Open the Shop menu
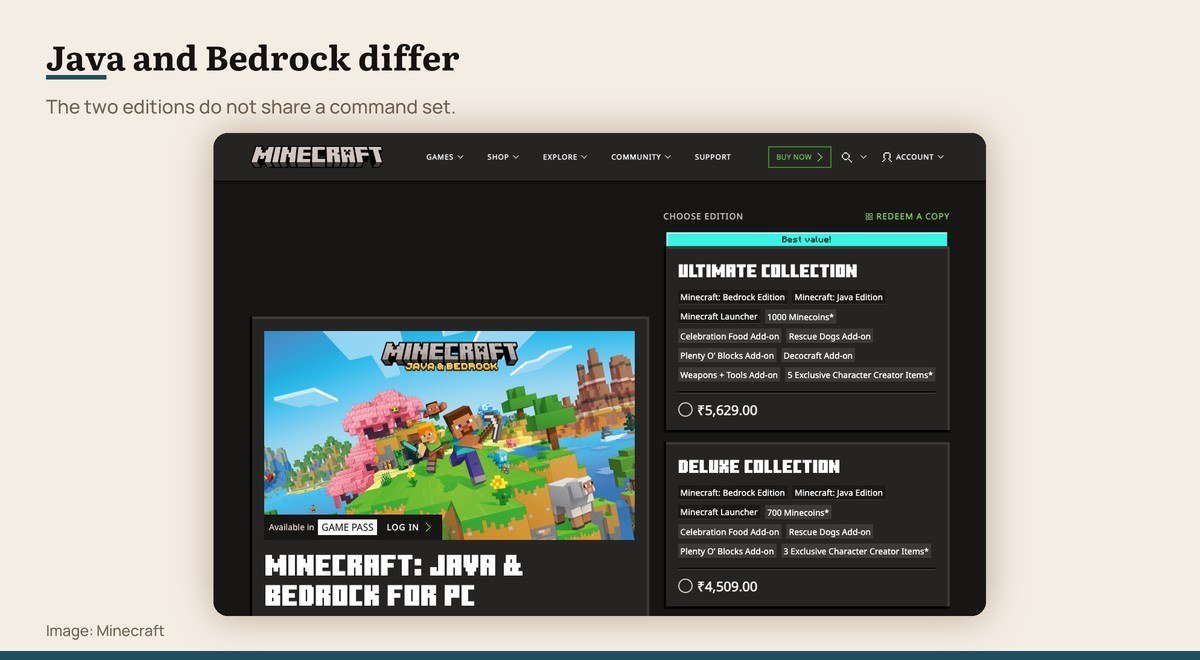1200x660 pixels. (x=498, y=157)
